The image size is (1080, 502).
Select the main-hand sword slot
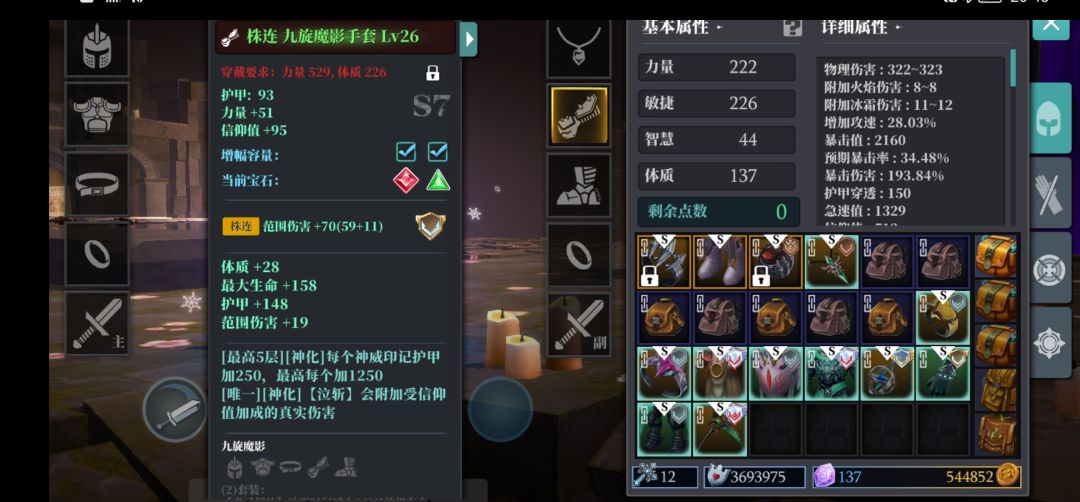(97, 323)
